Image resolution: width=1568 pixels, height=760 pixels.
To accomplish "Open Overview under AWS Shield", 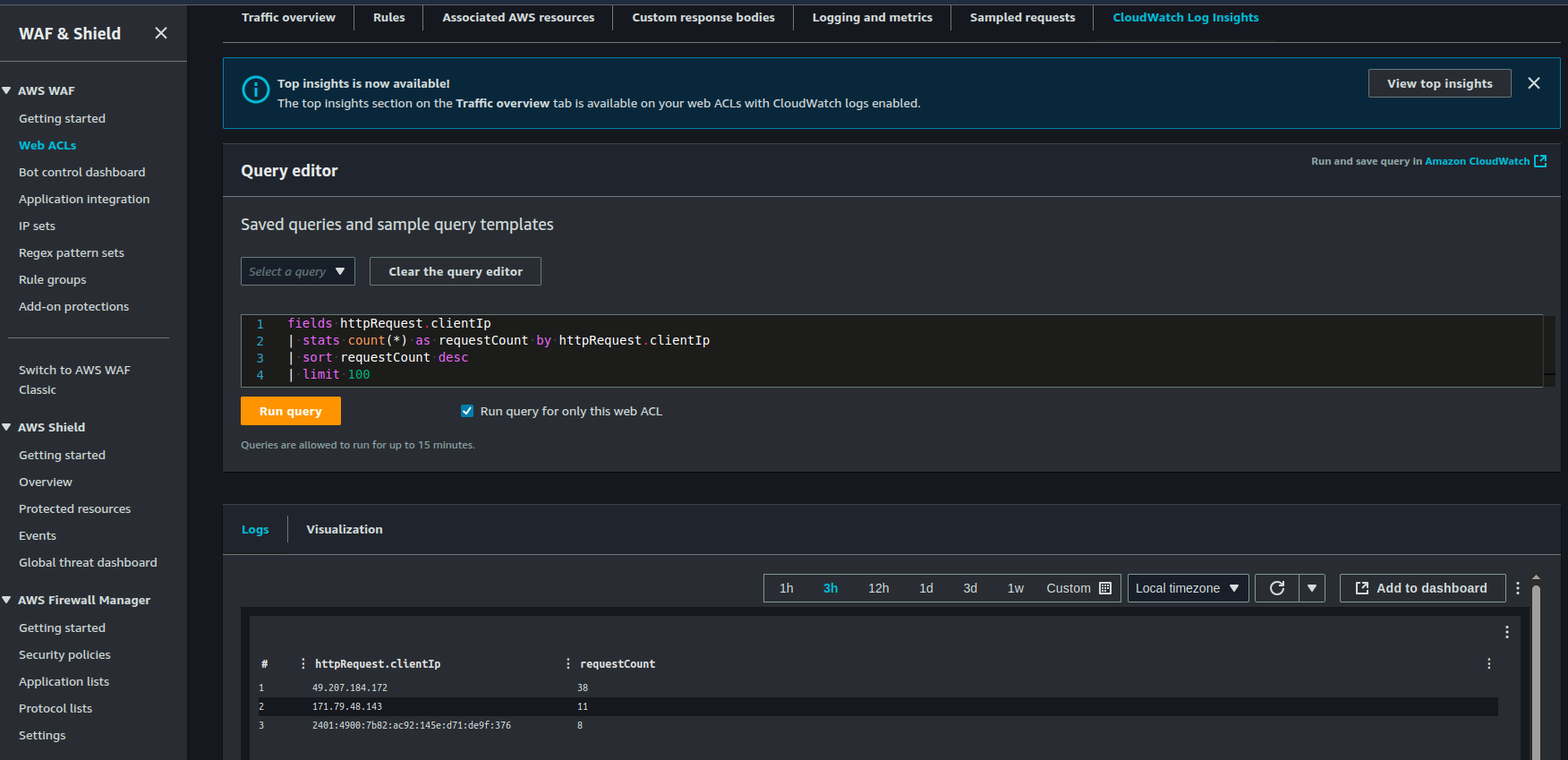I will click(x=46, y=482).
